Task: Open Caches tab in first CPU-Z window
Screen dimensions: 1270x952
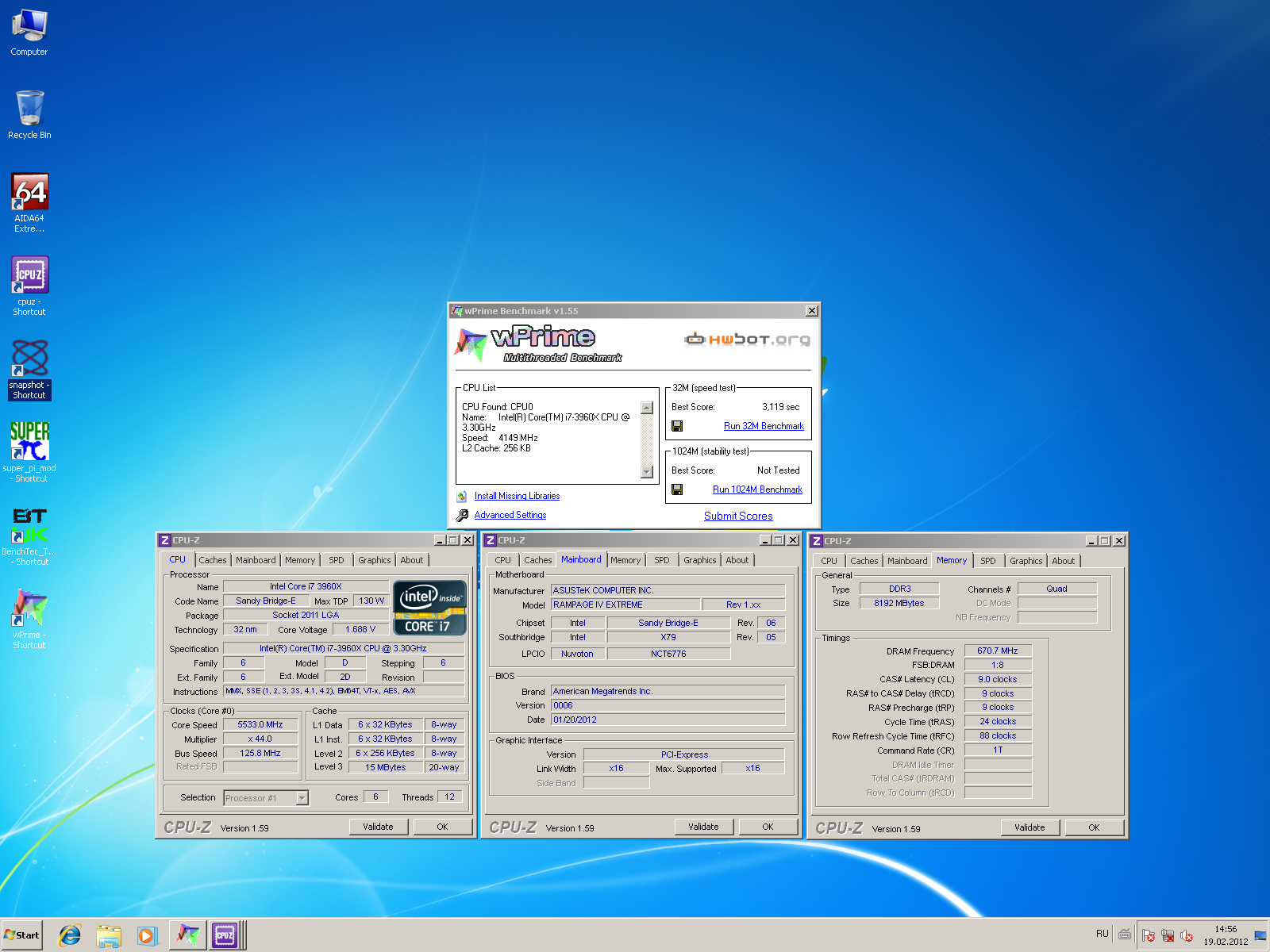Action: coord(212,560)
